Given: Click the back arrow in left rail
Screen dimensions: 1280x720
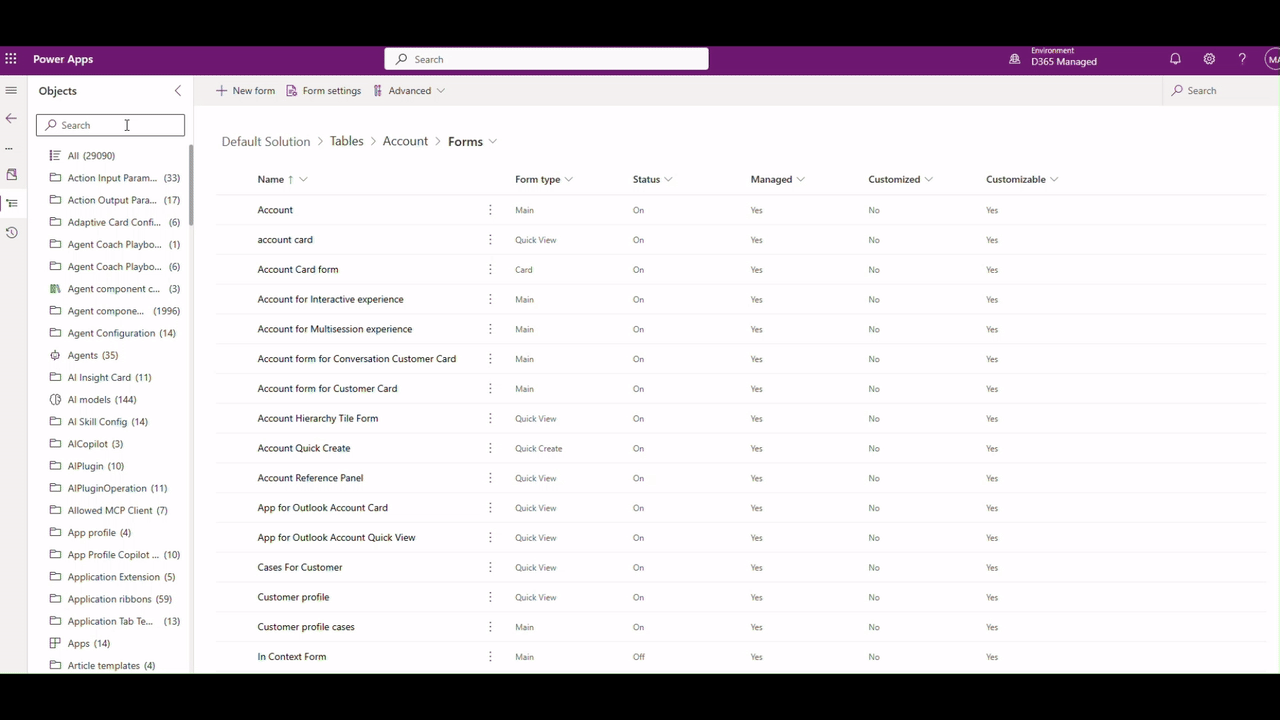Looking at the screenshot, I should point(11,118).
